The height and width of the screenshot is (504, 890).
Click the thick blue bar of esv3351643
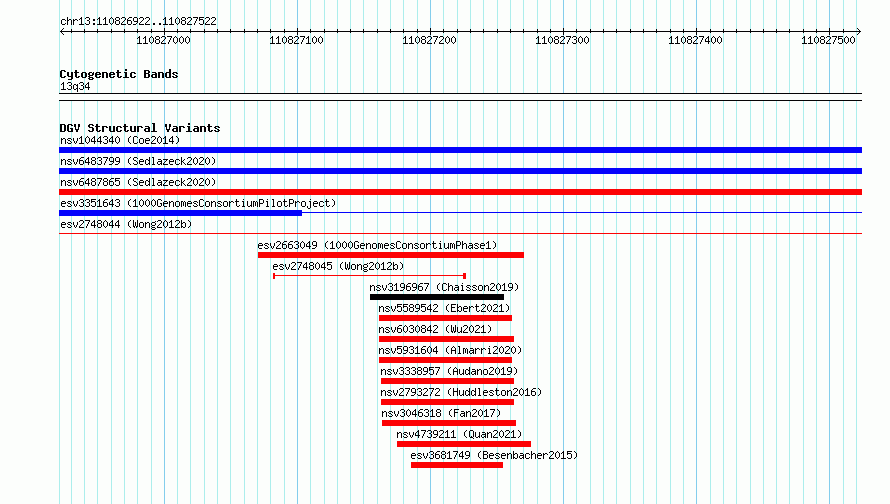180,213
